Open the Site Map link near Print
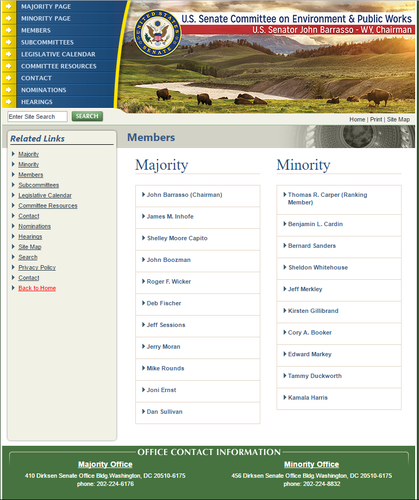This screenshot has width=419, height=500. point(398,119)
